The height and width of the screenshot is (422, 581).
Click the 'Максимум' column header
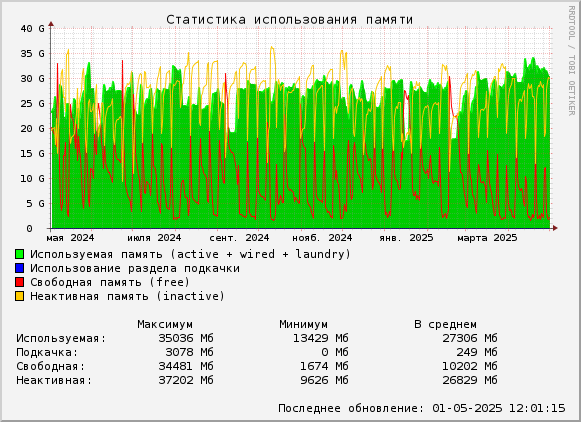point(165,325)
